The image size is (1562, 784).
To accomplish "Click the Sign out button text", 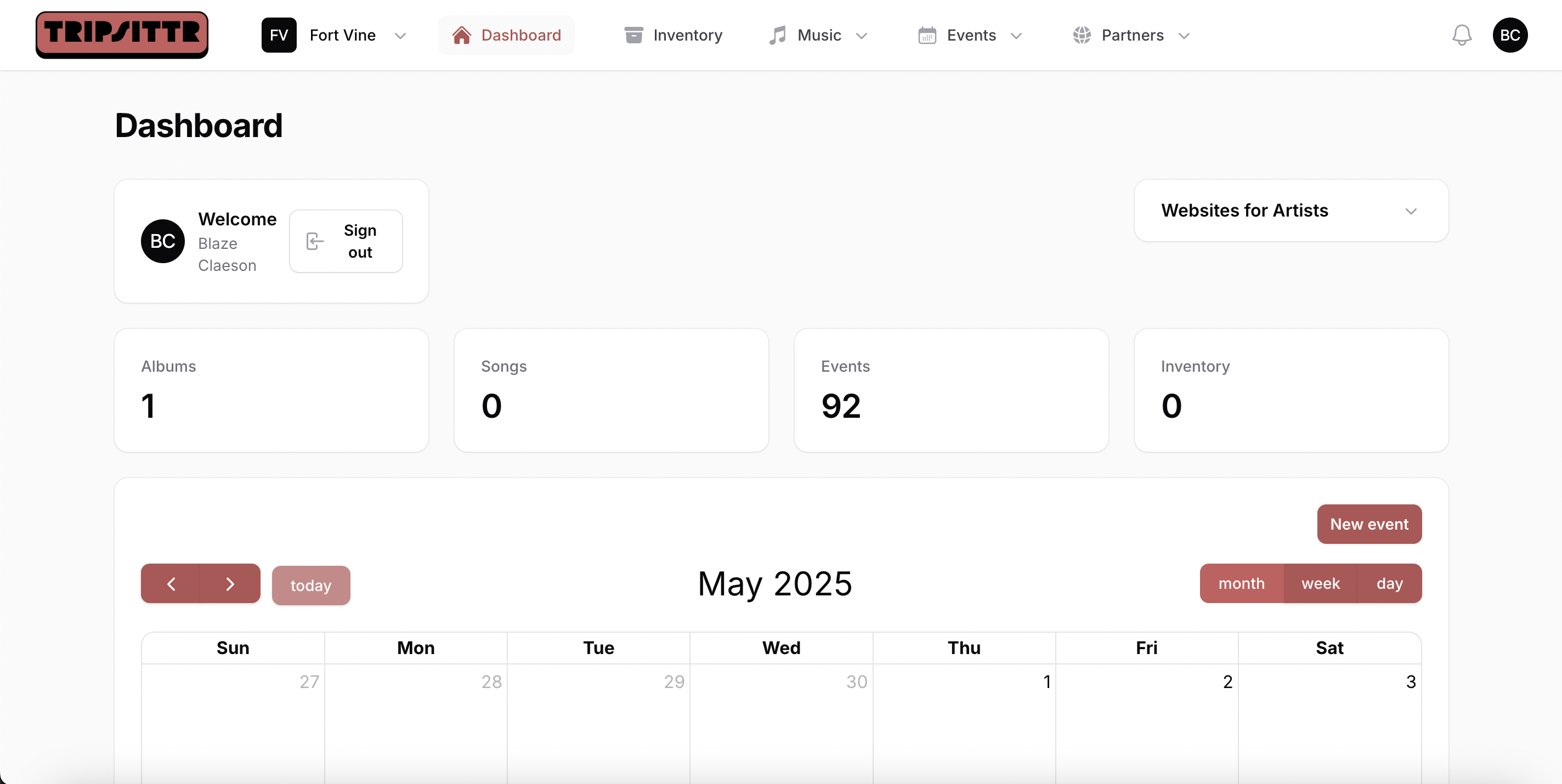I will (x=360, y=241).
